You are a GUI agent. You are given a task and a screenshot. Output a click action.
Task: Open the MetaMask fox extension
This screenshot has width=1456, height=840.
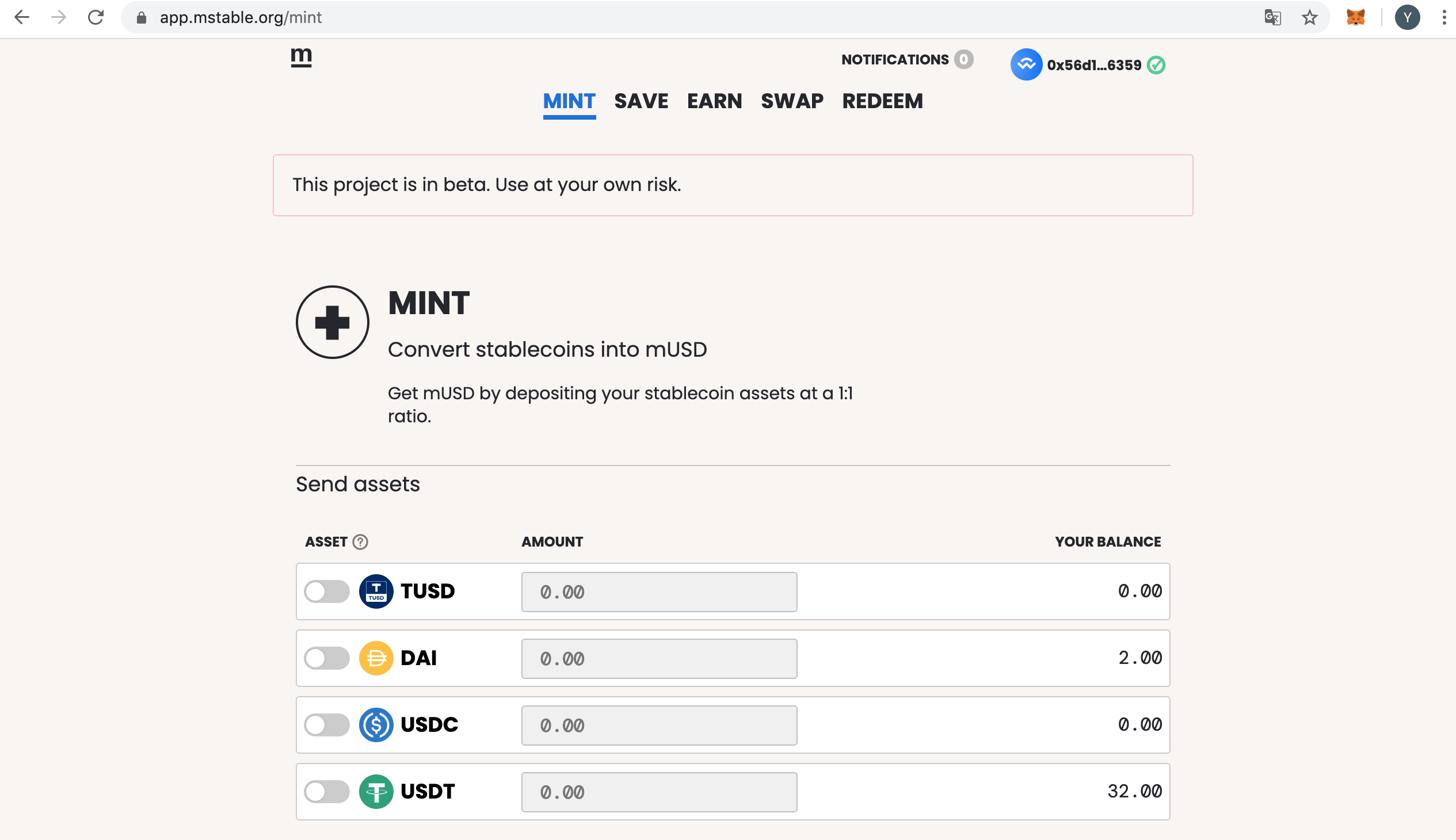(1355, 17)
